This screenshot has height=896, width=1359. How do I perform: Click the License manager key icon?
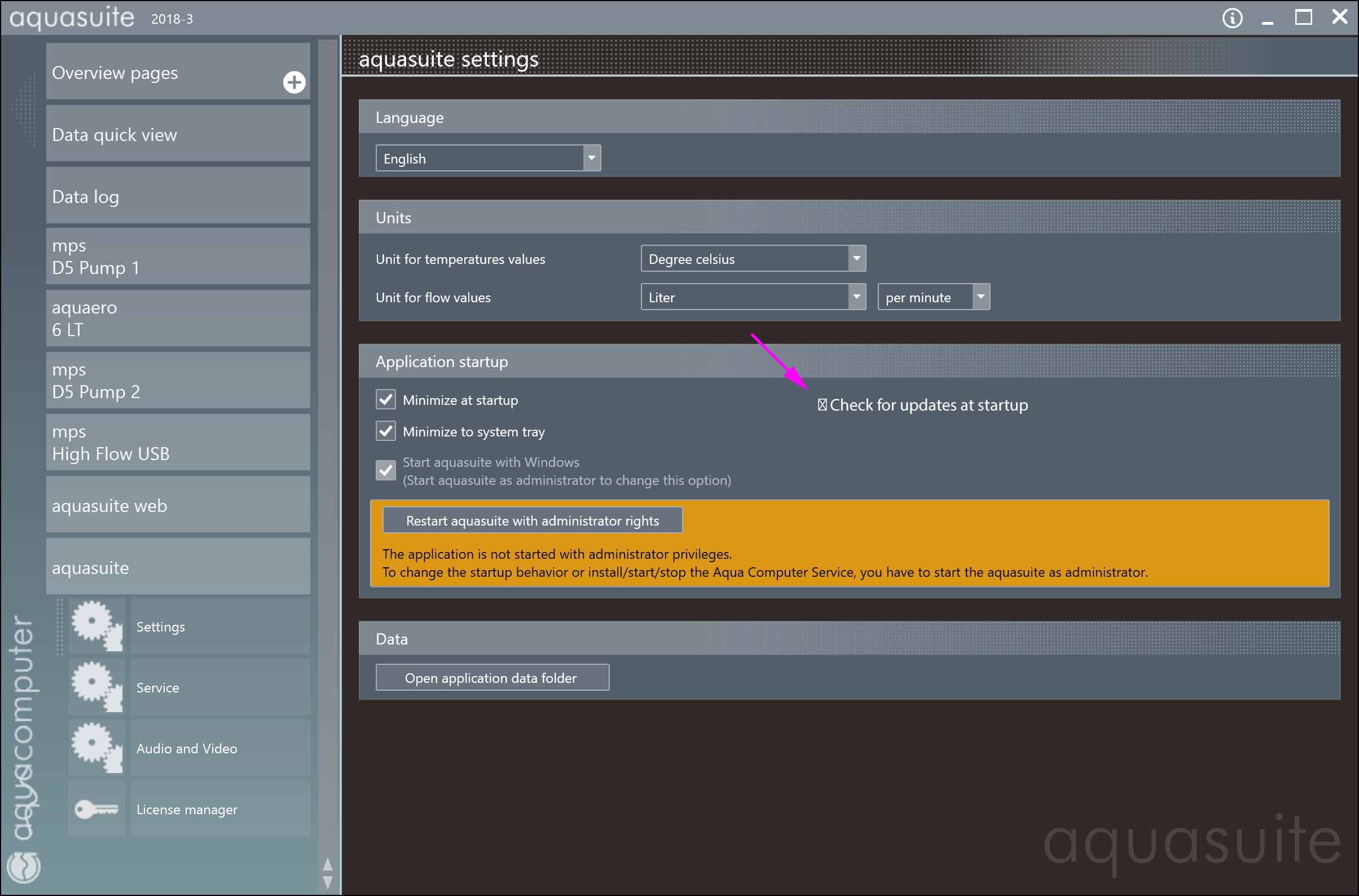pos(96,809)
